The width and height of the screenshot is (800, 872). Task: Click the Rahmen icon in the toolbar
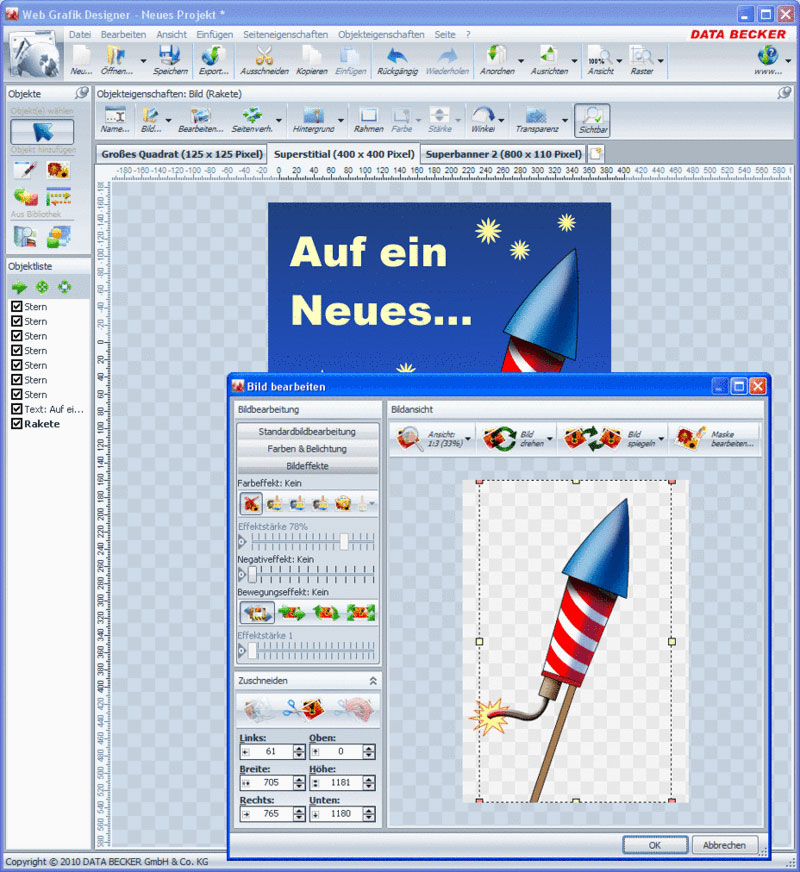[x=371, y=120]
